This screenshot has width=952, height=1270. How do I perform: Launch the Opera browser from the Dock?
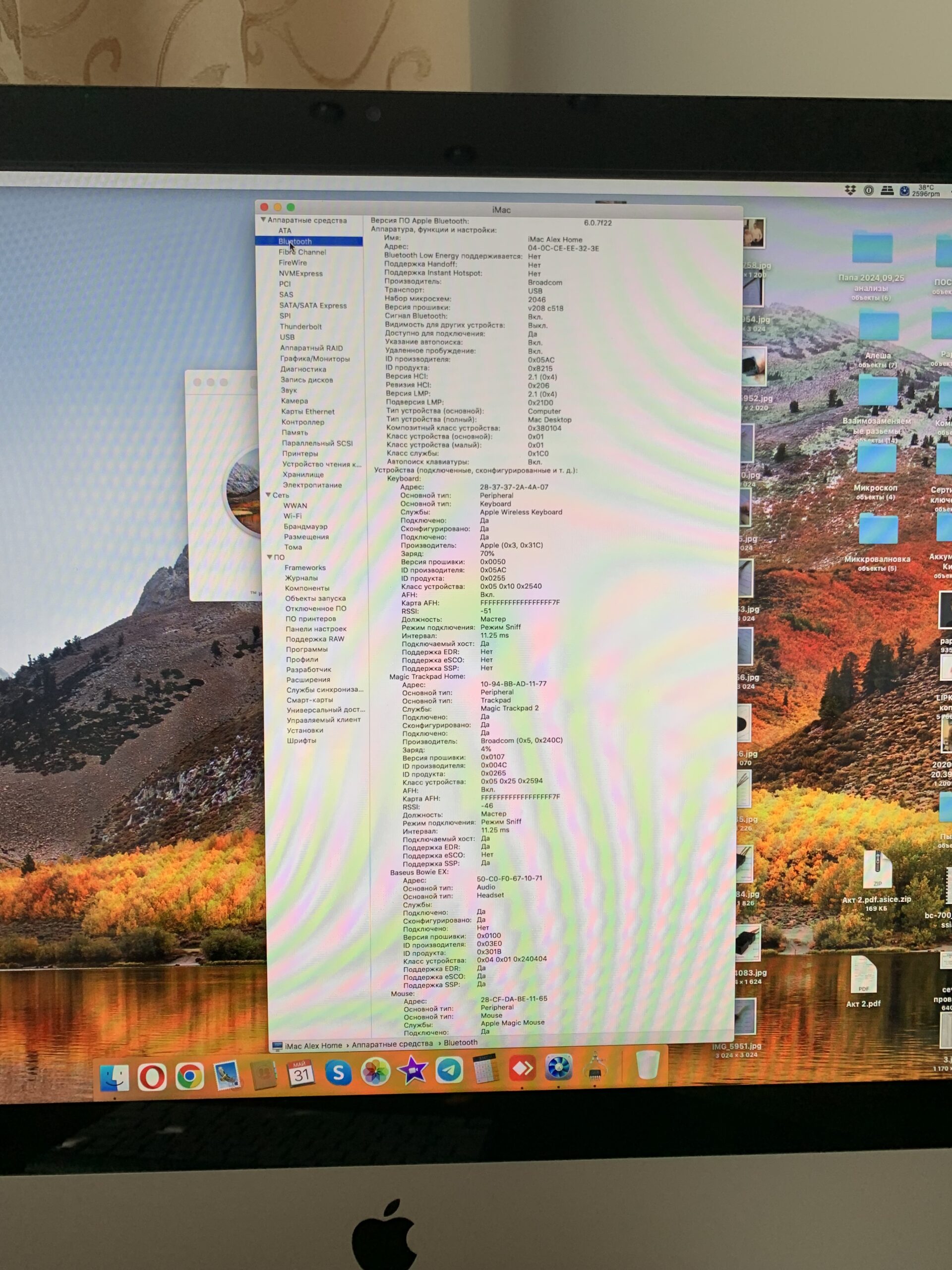[152, 1077]
